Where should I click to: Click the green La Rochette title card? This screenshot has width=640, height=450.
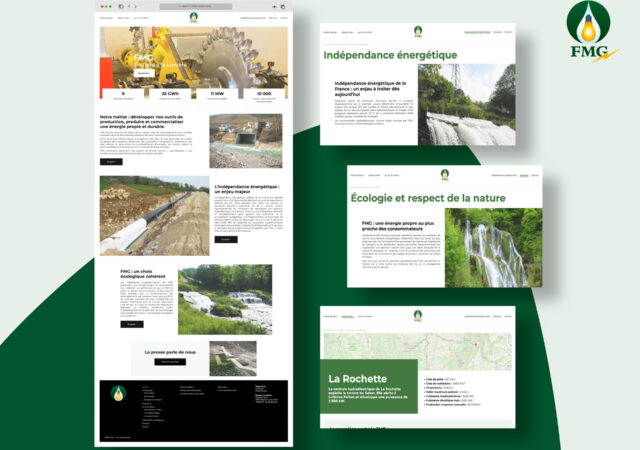(369, 386)
